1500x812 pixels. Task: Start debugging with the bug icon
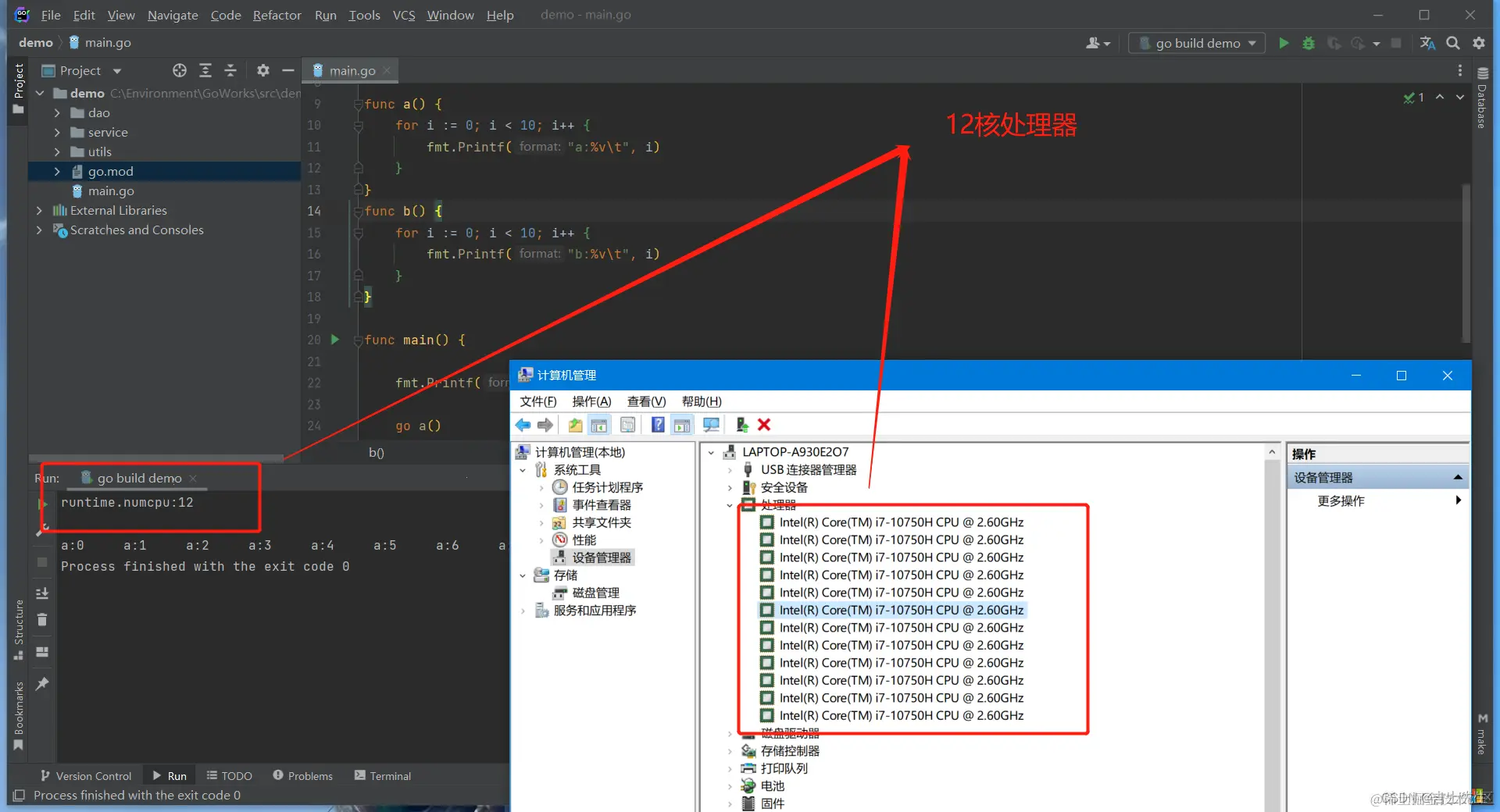1309,43
